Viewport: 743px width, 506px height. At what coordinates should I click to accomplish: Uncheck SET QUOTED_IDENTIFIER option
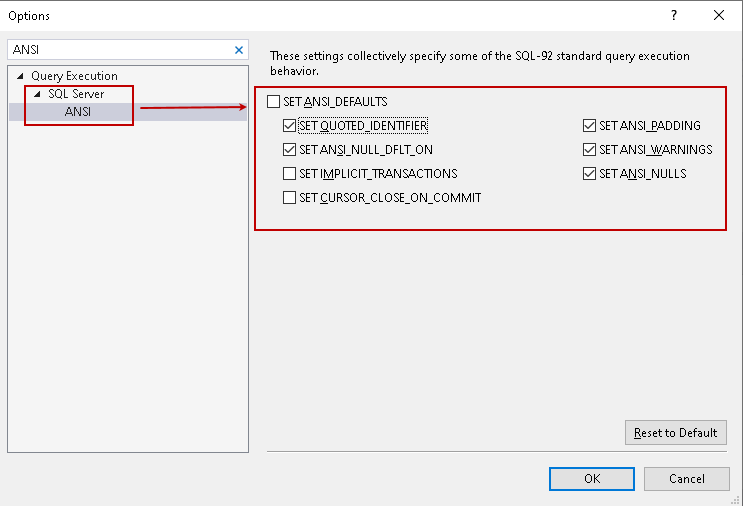point(290,126)
